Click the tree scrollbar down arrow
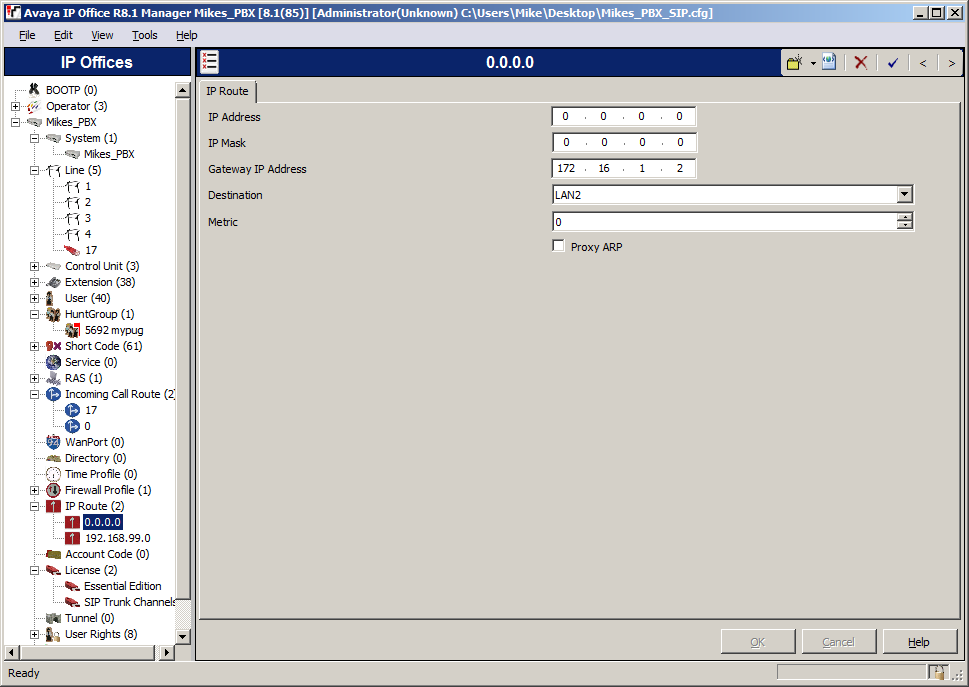969x687 pixels. click(182, 636)
